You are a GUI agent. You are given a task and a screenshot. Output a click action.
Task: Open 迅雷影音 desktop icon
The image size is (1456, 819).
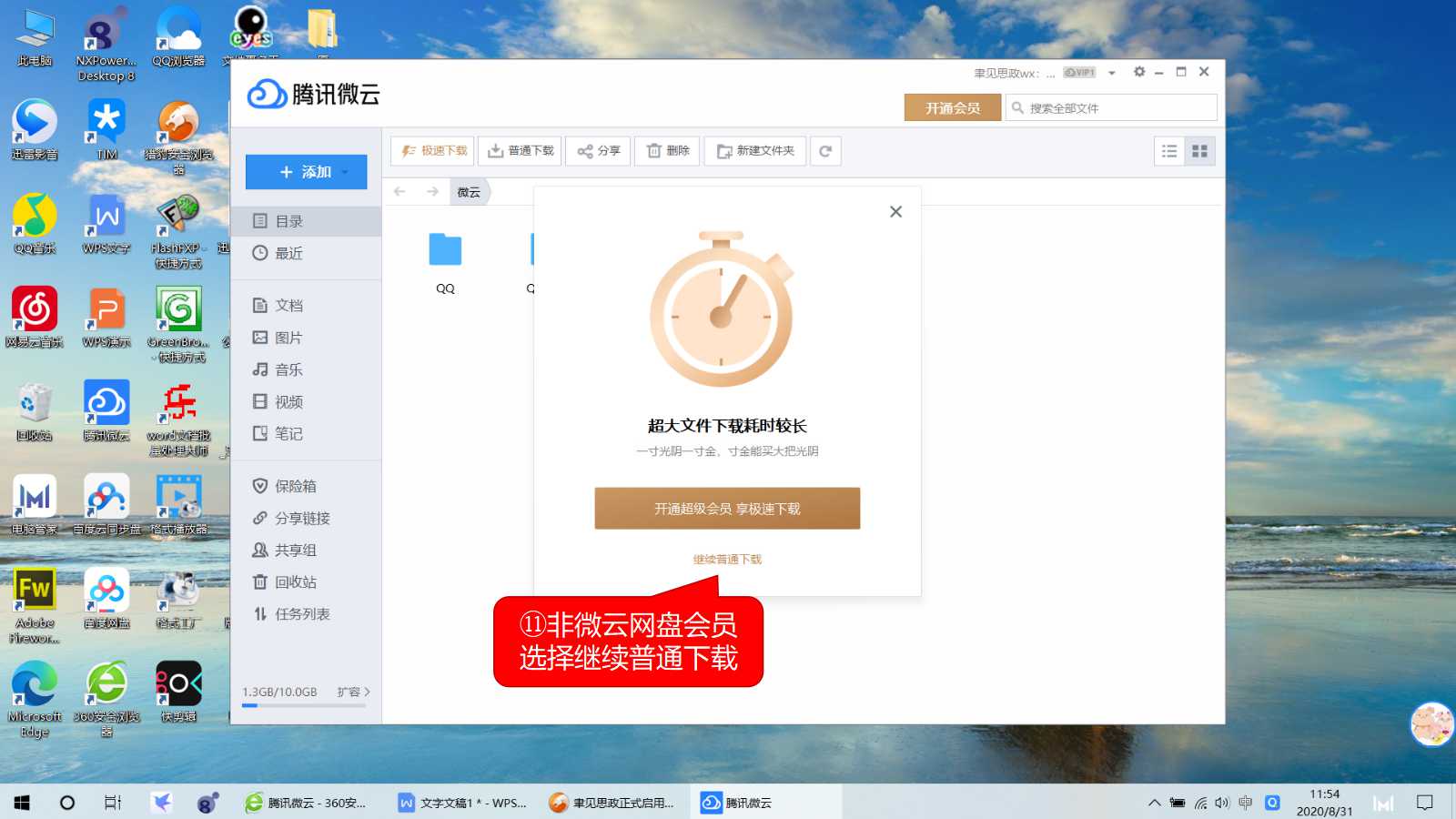35,130
